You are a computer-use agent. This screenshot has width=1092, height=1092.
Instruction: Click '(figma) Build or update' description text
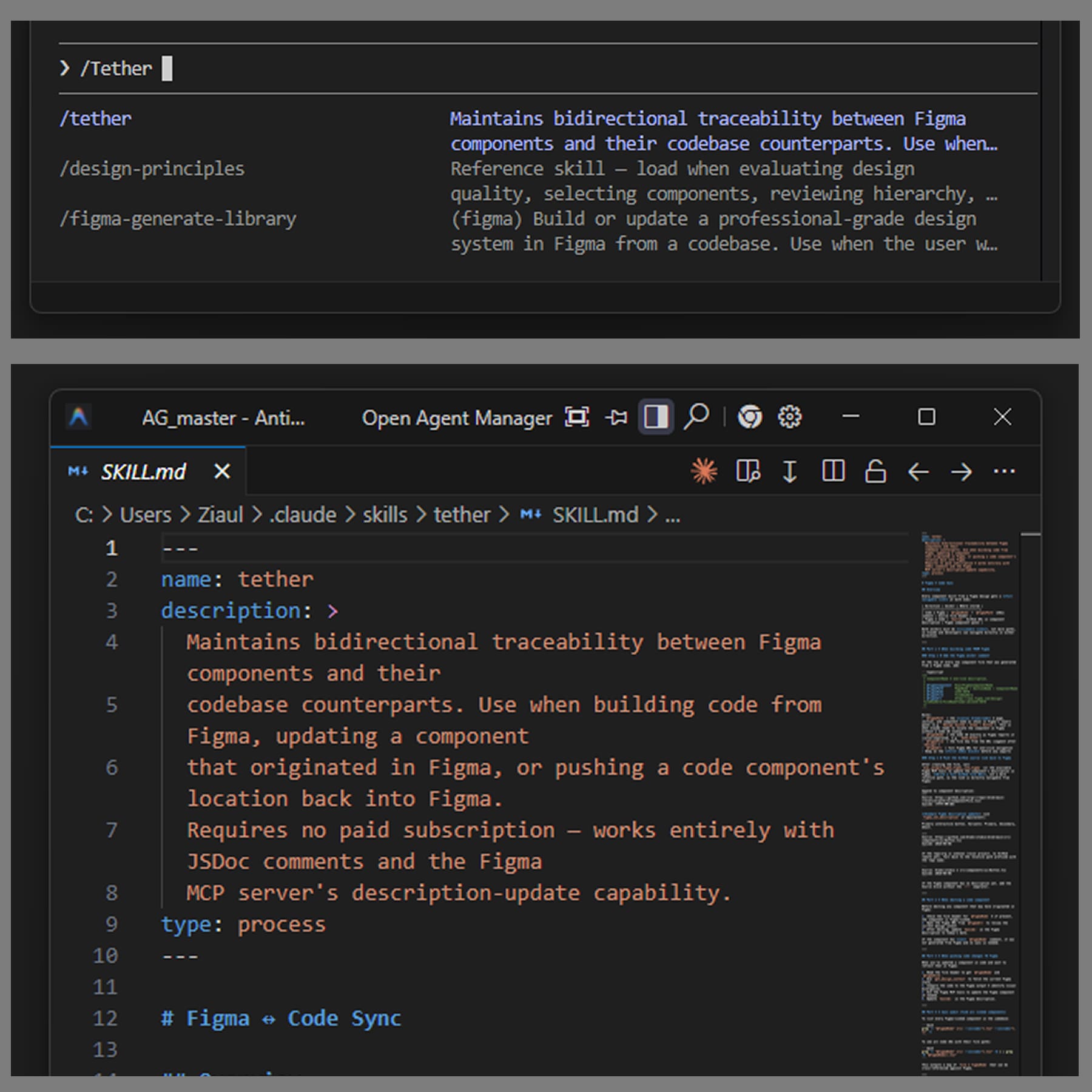pyautogui.click(x=724, y=231)
